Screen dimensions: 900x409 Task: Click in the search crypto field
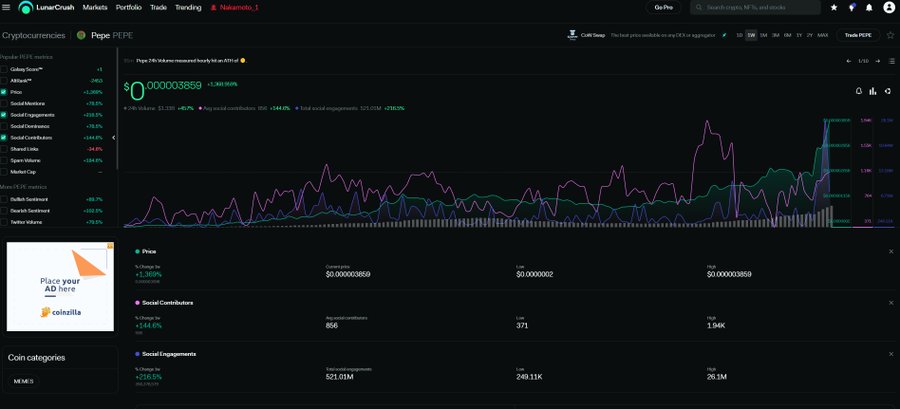tap(755, 7)
